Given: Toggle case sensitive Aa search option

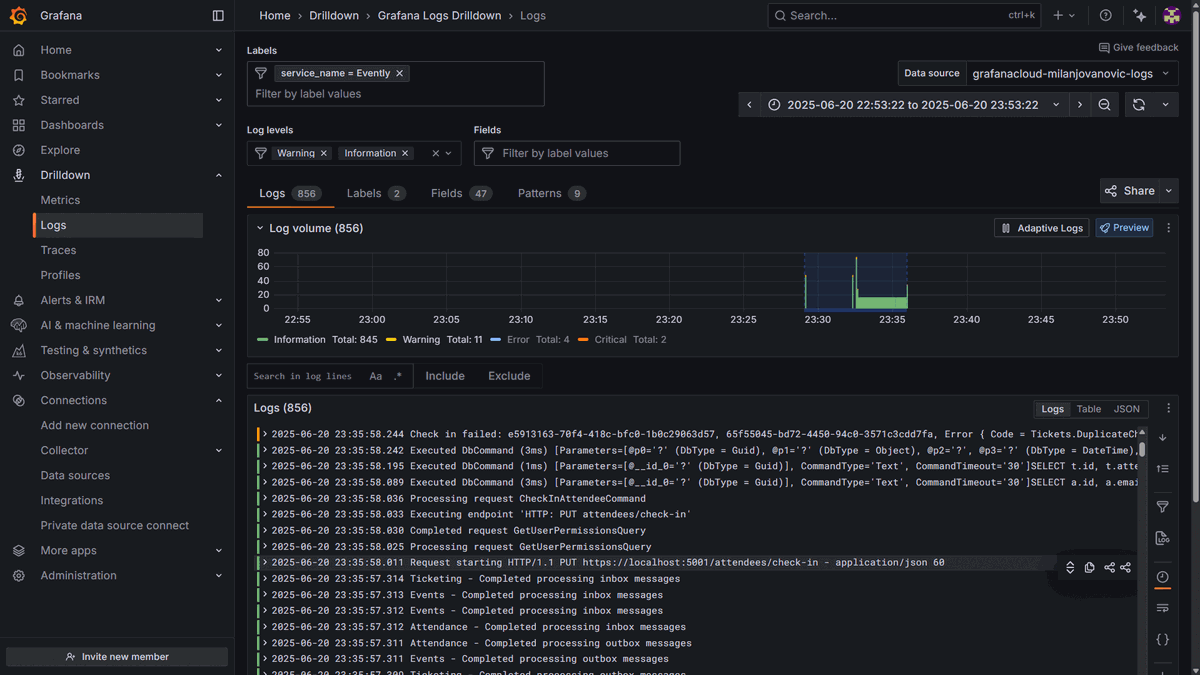Looking at the screenshot, I should click(x=376, y=376).
